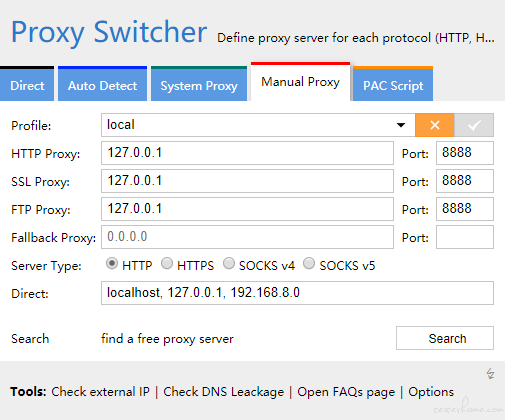505x420 pixels.
Task: Open Check external IP link
Action: tap(100, 392)
